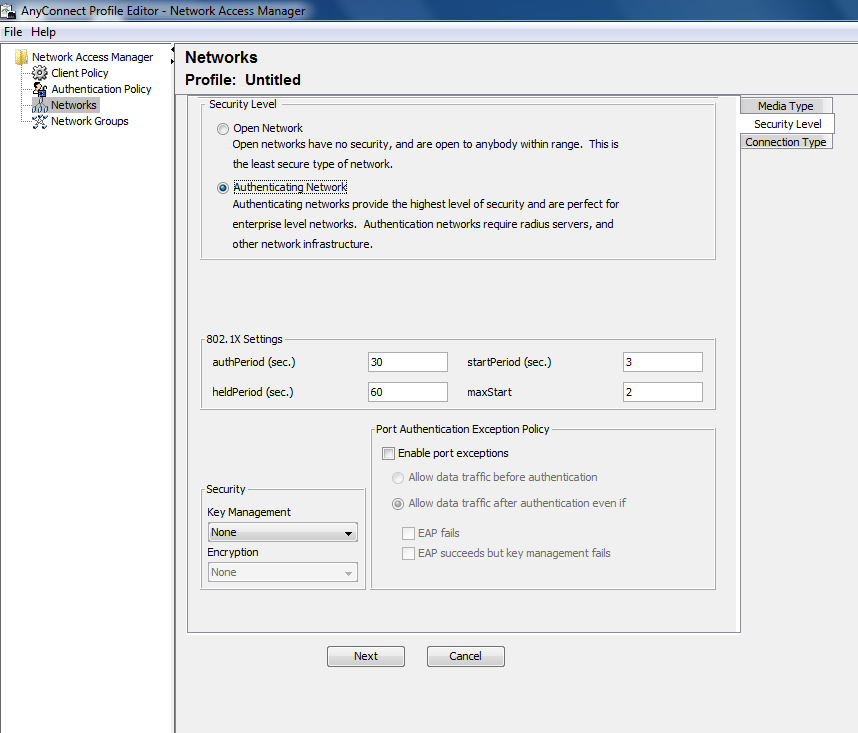Click the Network Access Manager folder icon
858x733 pixels.
tap(21, 57)
